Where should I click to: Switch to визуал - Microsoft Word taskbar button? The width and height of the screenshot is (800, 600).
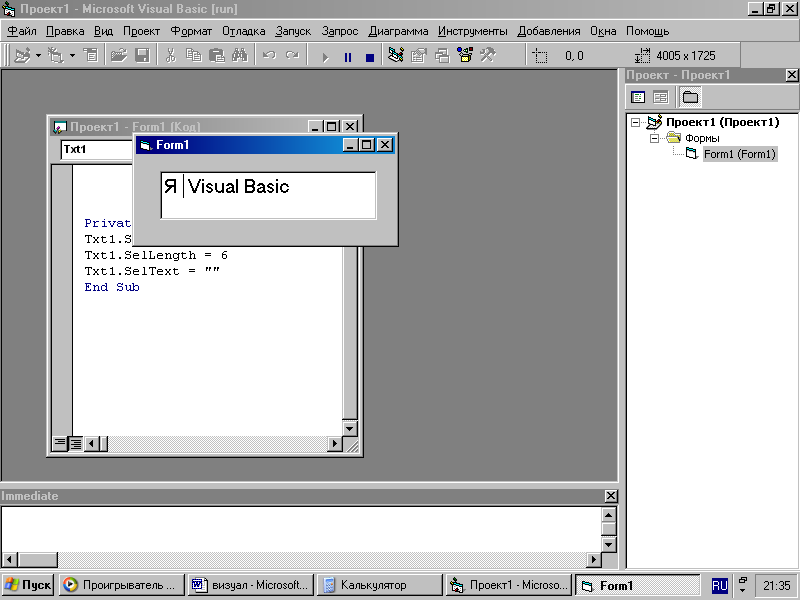point(251,585)
